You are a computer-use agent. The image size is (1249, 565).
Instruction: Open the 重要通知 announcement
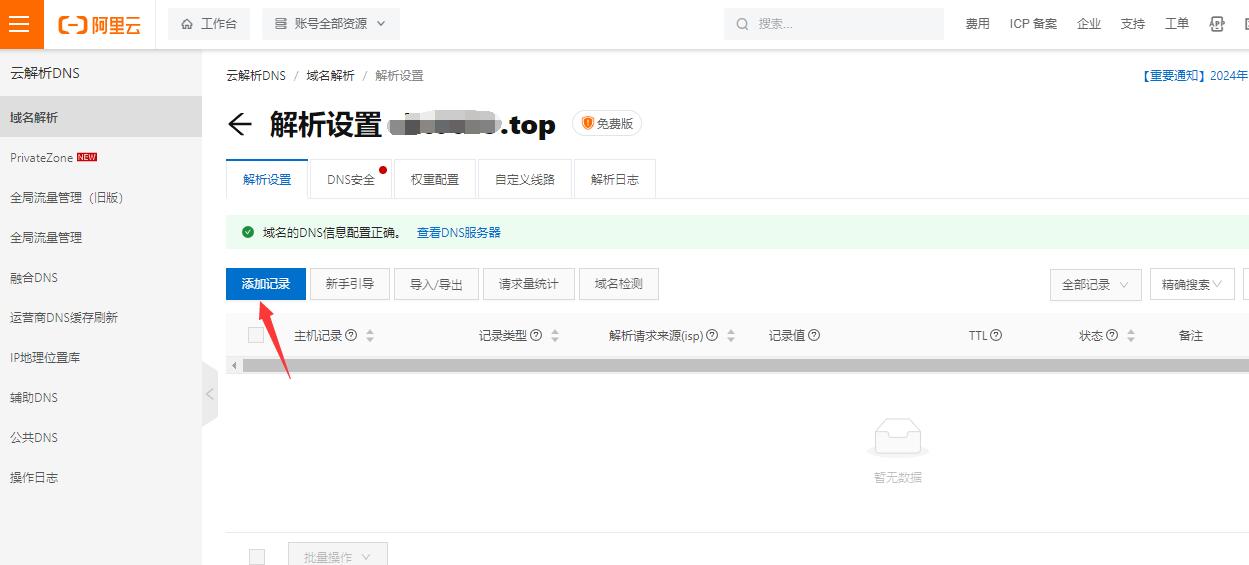click(x=1194, y=76)
